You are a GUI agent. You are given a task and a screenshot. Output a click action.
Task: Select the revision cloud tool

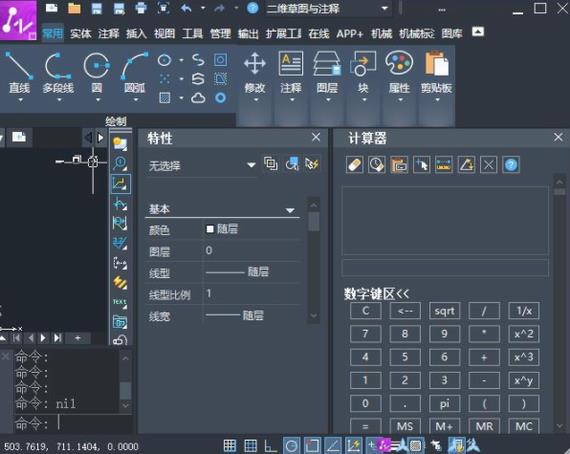[198, 98]
